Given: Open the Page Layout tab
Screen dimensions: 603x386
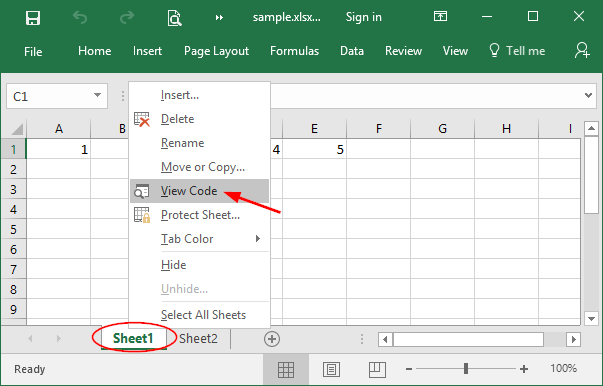Looking at the screenshot, I should coord(217,51).
